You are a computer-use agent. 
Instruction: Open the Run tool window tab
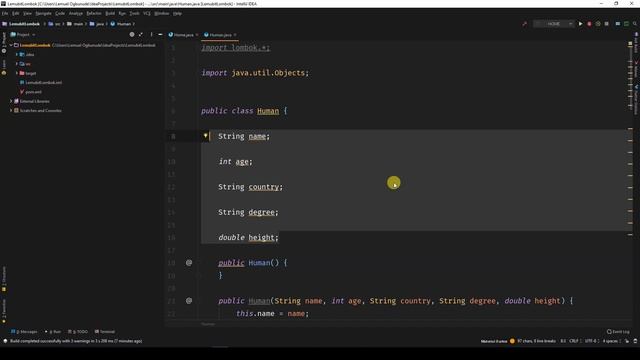pyautogui.click(x=53, y=331)
